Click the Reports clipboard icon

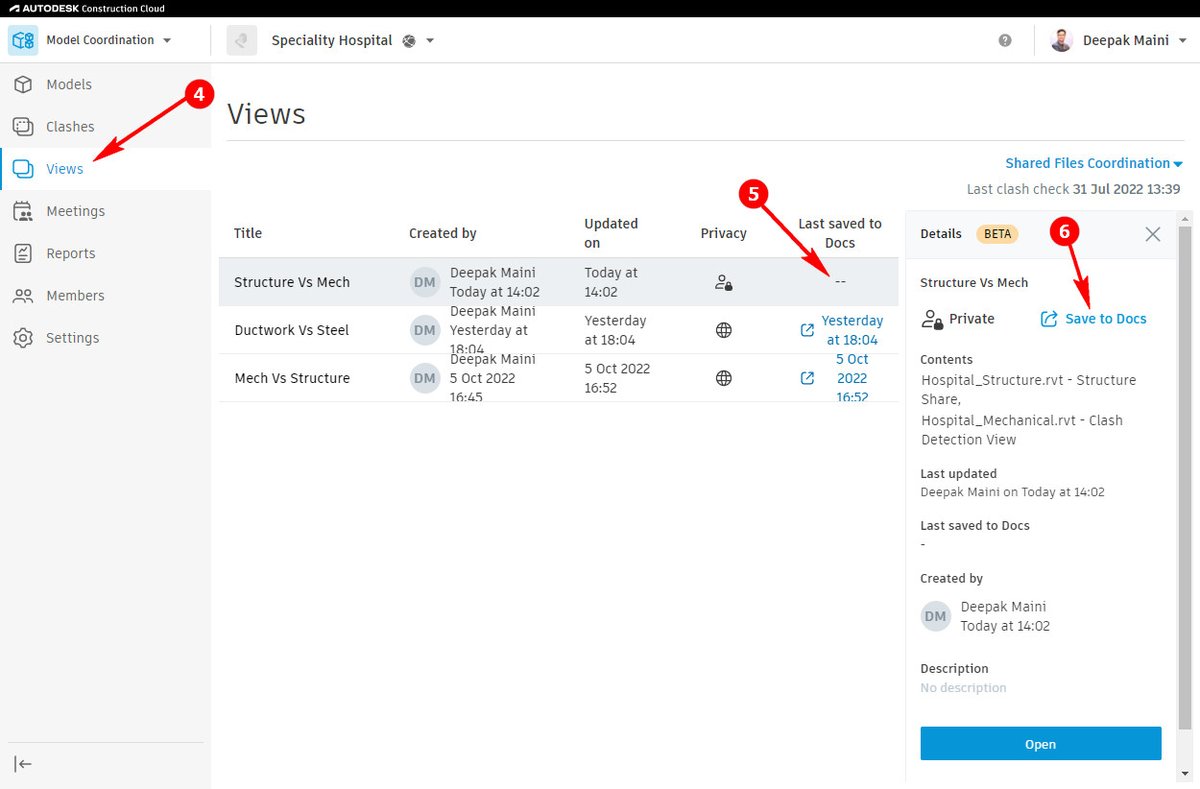23,253
